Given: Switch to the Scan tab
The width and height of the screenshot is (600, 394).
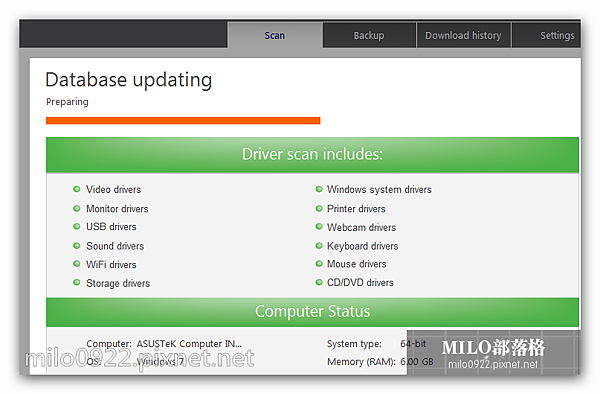Looking at the screenshot, I should [x=275, y=35].
